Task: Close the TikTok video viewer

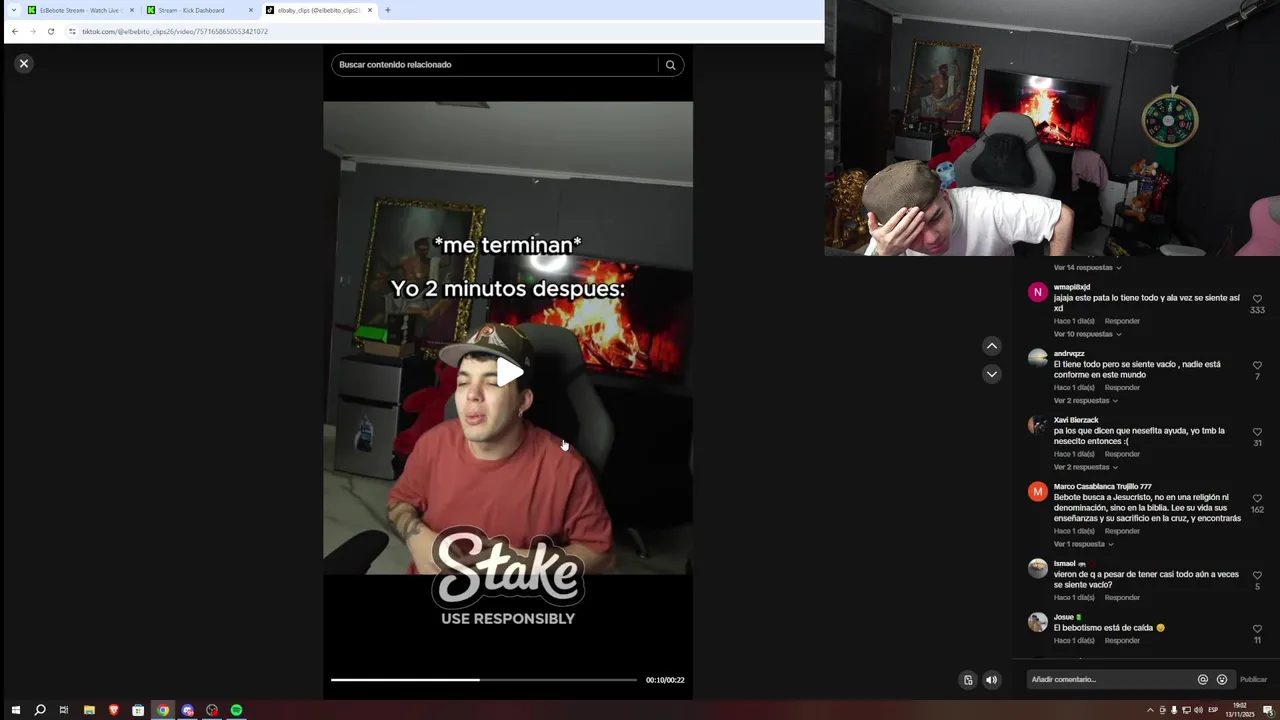Action: [x=24, y=63]
